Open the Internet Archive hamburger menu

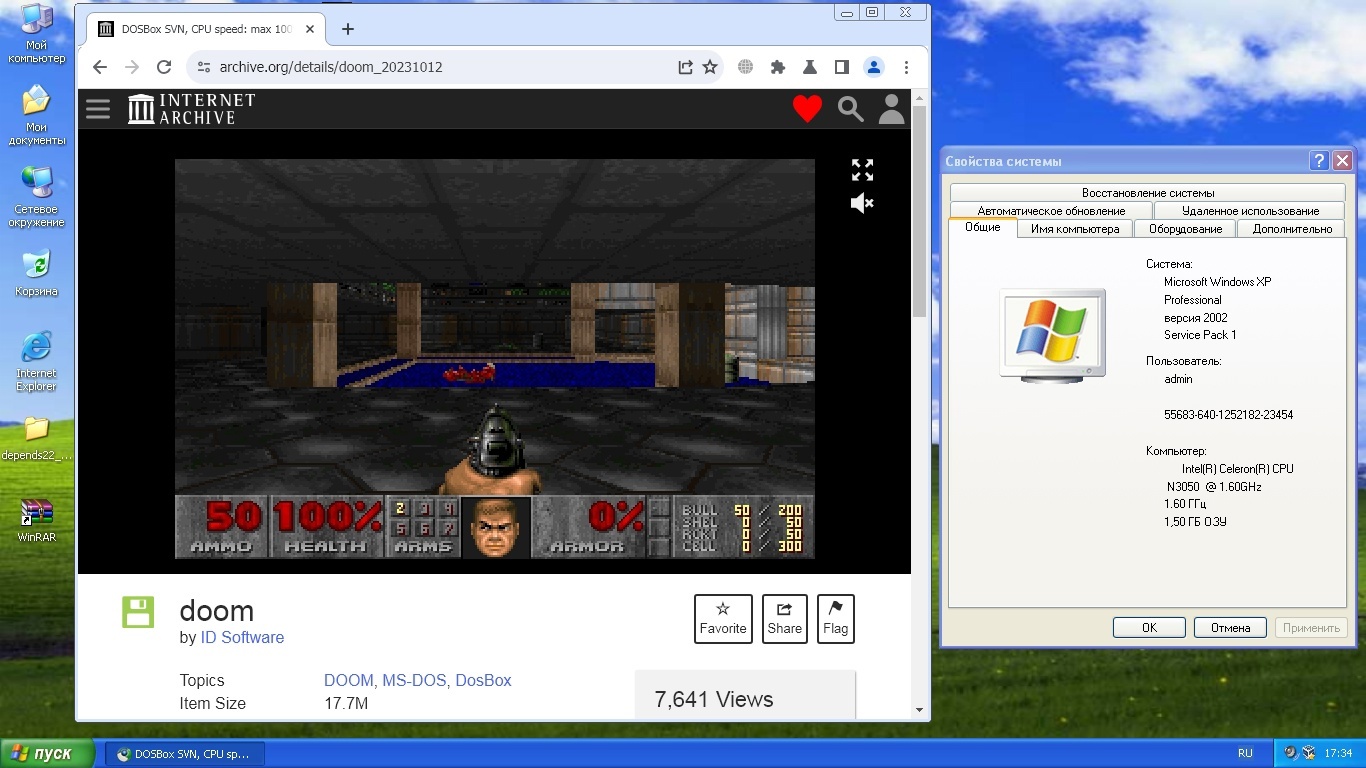98,109
